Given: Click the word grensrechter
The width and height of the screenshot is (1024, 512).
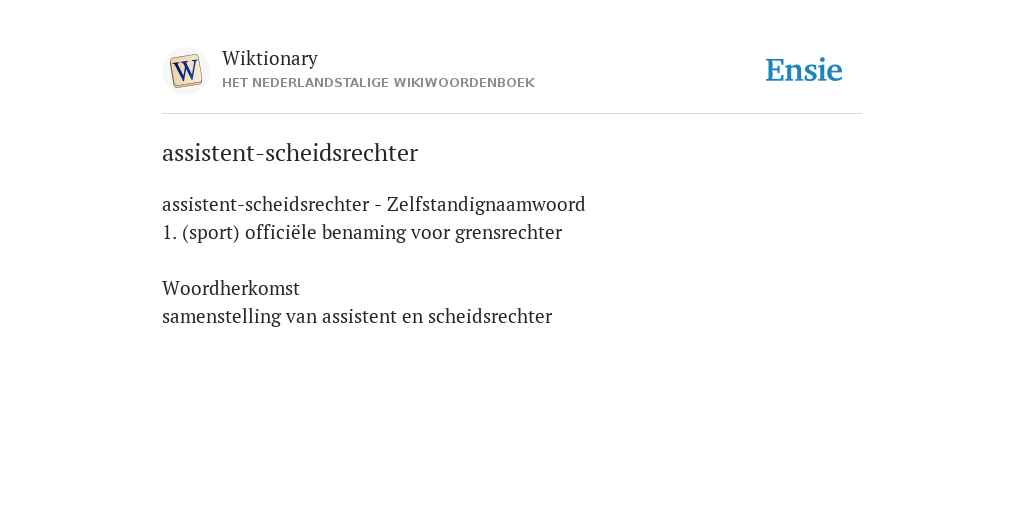Looking at the screenshot, I should 508,233.
